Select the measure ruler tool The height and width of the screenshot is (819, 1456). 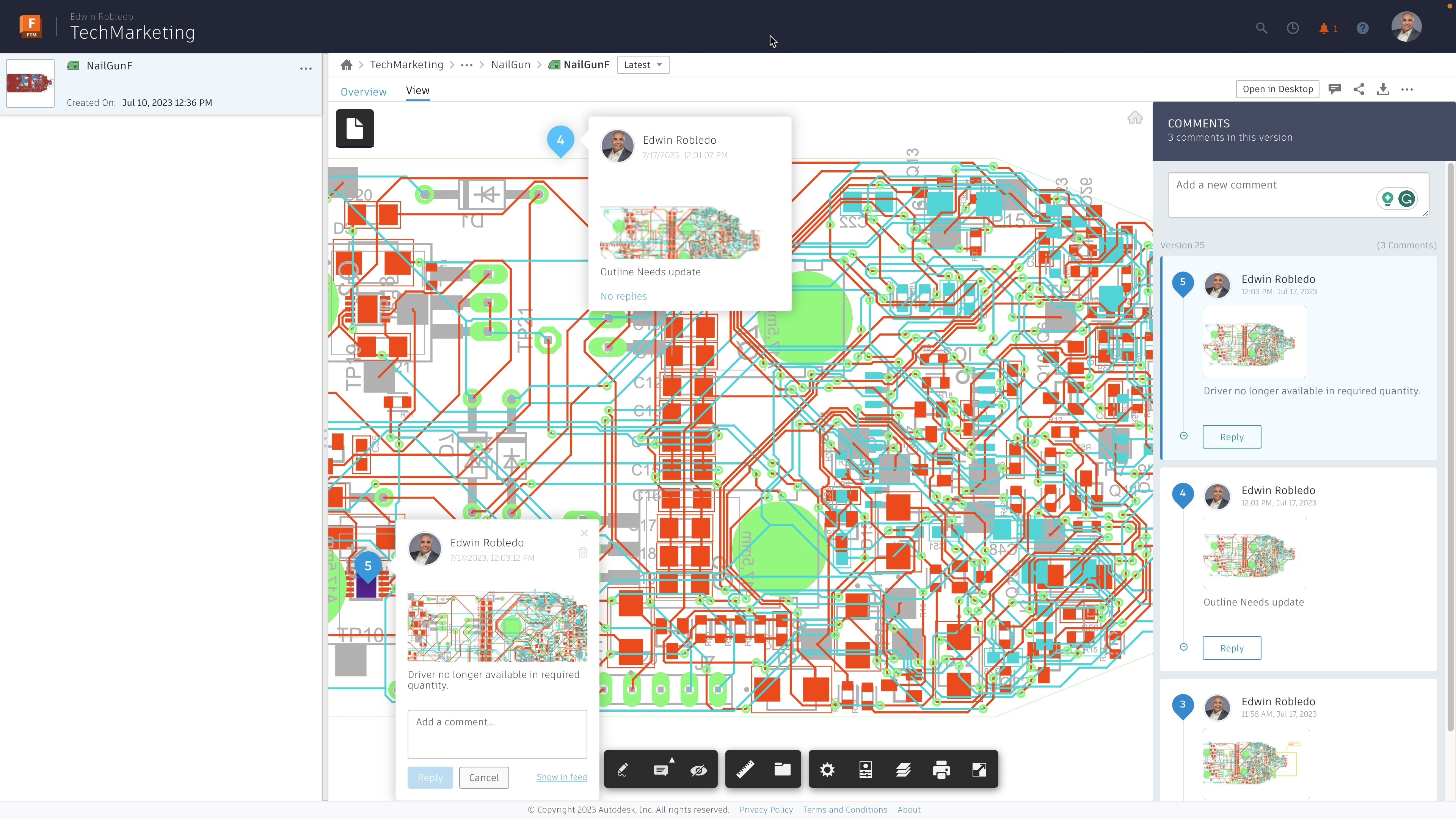coord(745,769)
